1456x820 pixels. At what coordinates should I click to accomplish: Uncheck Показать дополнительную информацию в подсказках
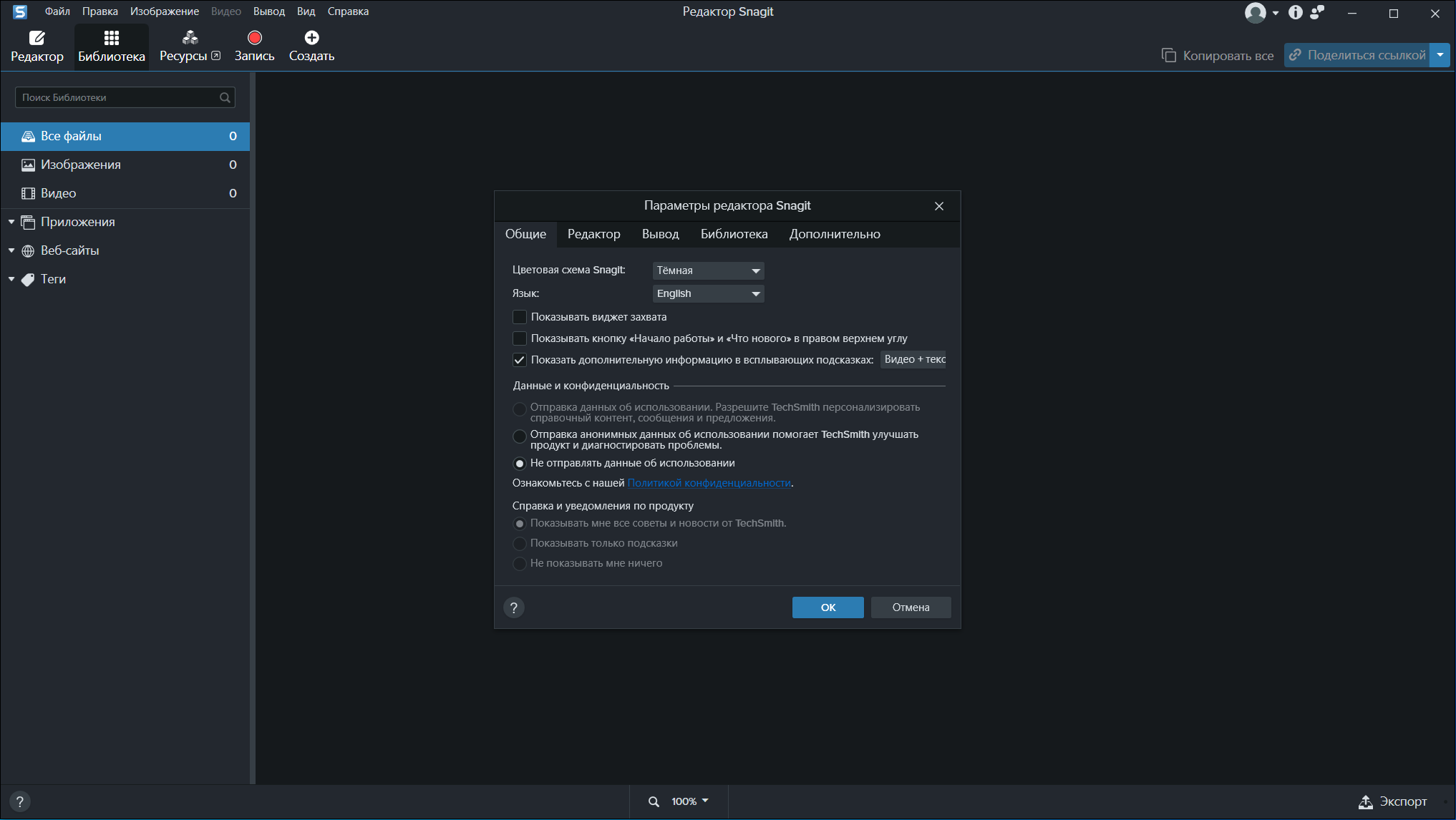(x=520, y=360)
